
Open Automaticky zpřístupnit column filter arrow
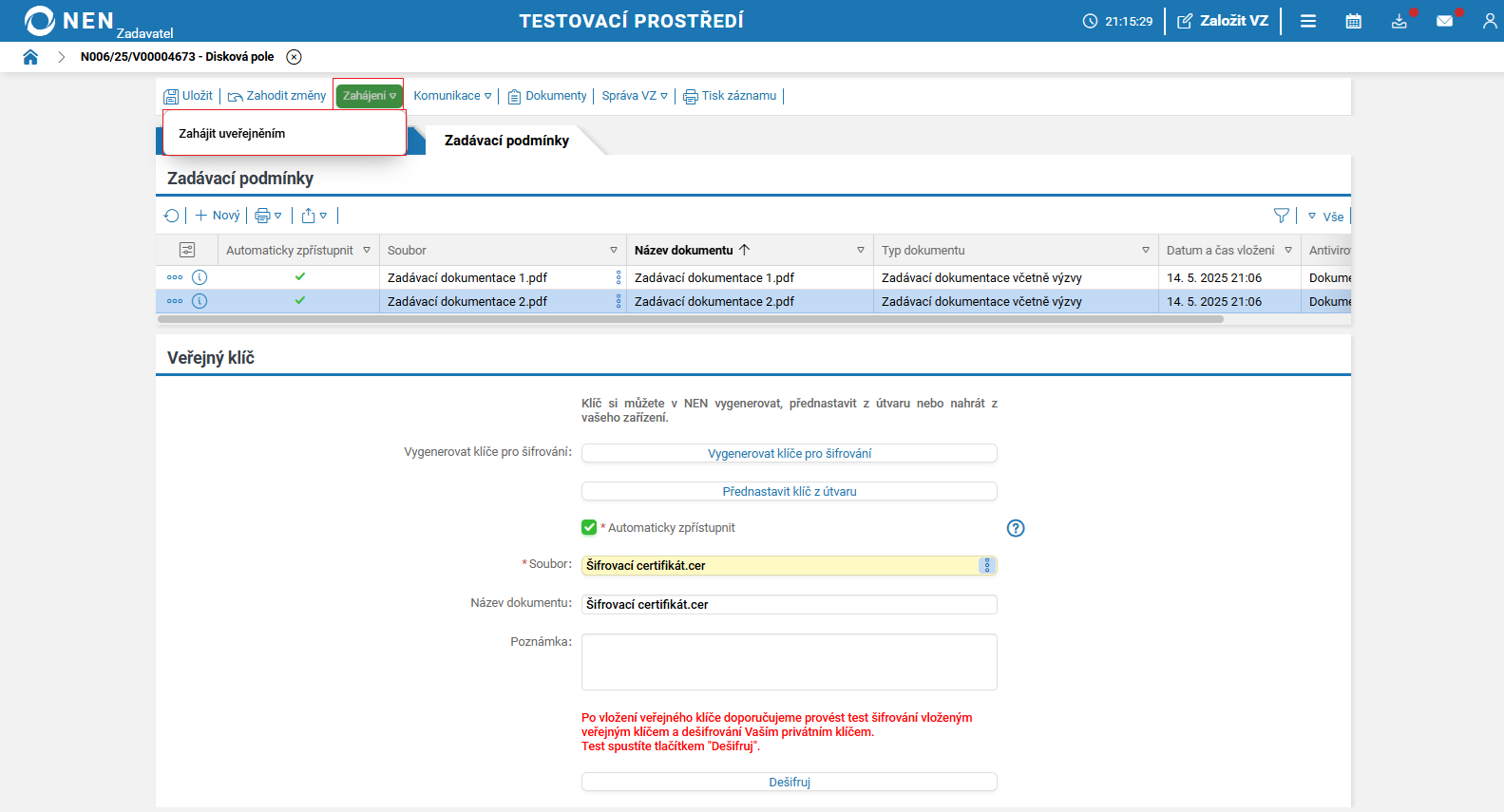(x=367, y=250)
